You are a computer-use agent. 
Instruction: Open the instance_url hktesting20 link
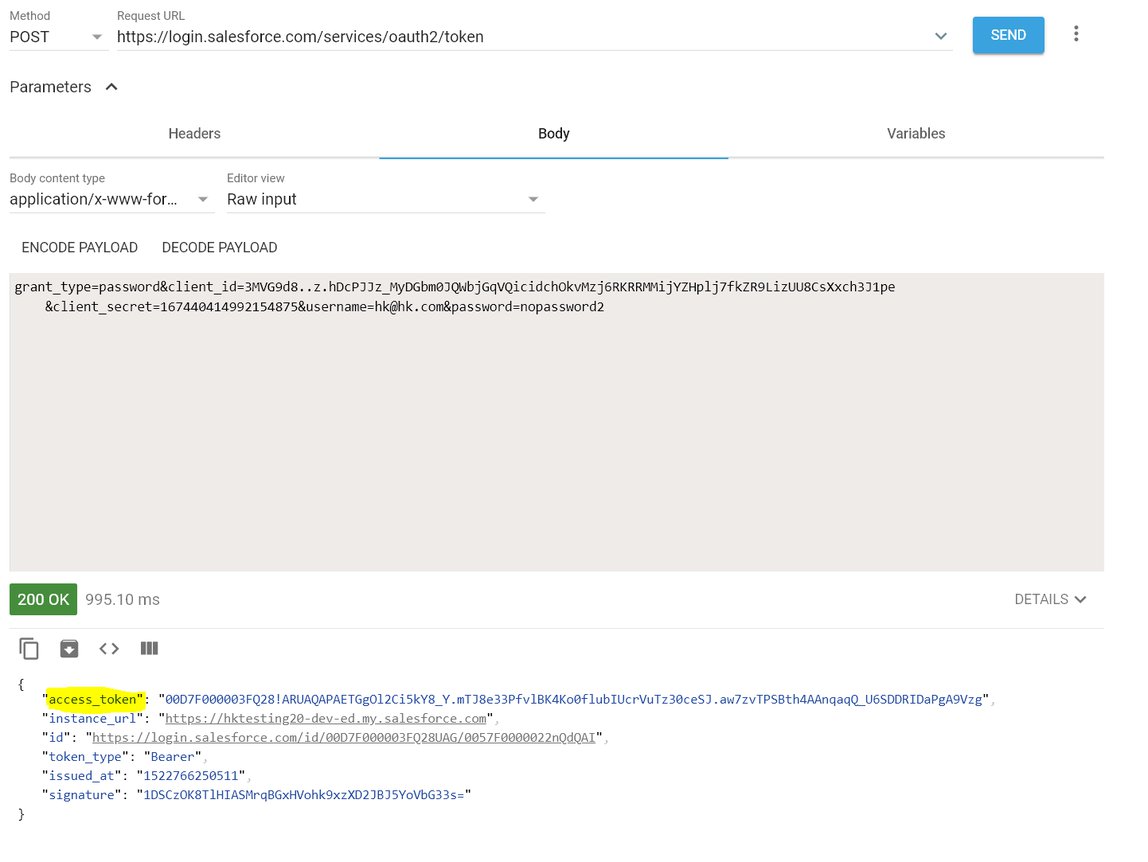(326, 718)
